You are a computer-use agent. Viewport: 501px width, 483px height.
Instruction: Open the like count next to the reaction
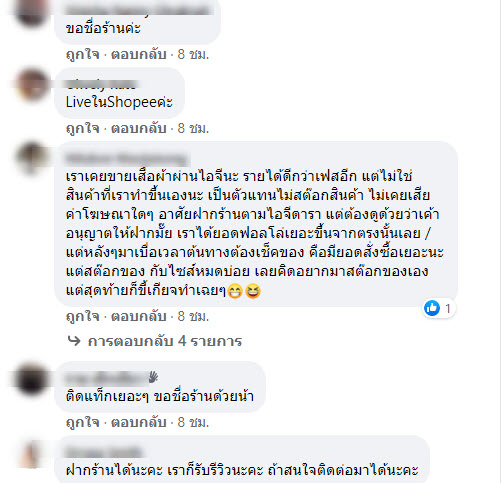tap(448, 309)
